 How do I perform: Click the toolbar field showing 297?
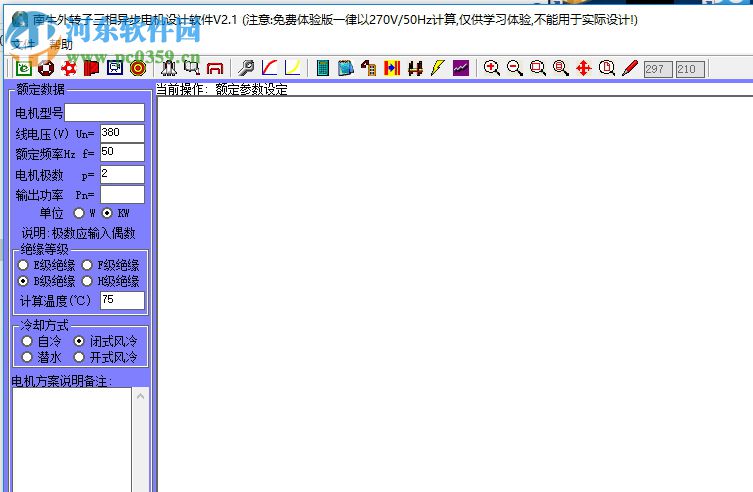[658, 69]
